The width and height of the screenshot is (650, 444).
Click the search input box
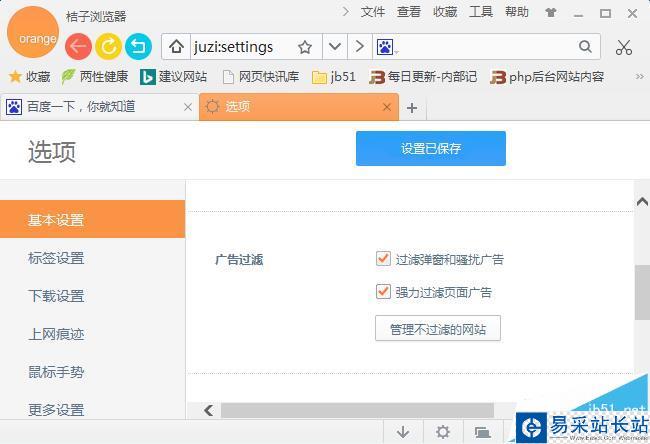487,46
